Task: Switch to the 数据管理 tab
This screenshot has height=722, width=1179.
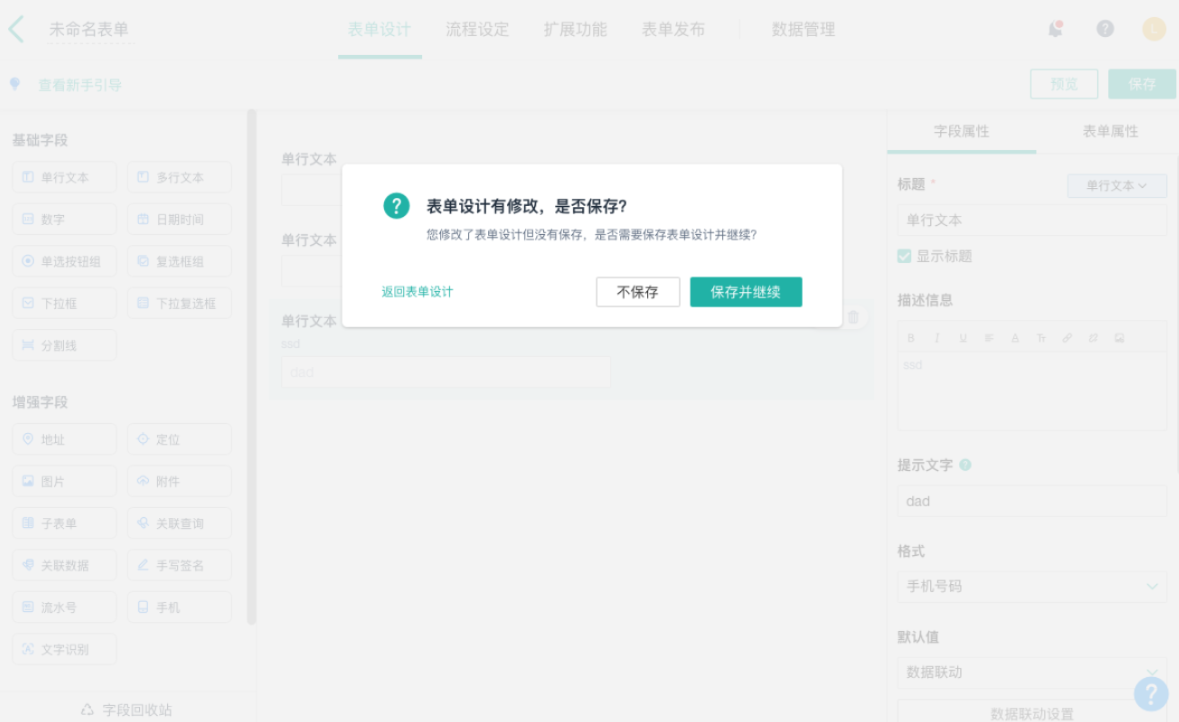Action: pos(803,29)
